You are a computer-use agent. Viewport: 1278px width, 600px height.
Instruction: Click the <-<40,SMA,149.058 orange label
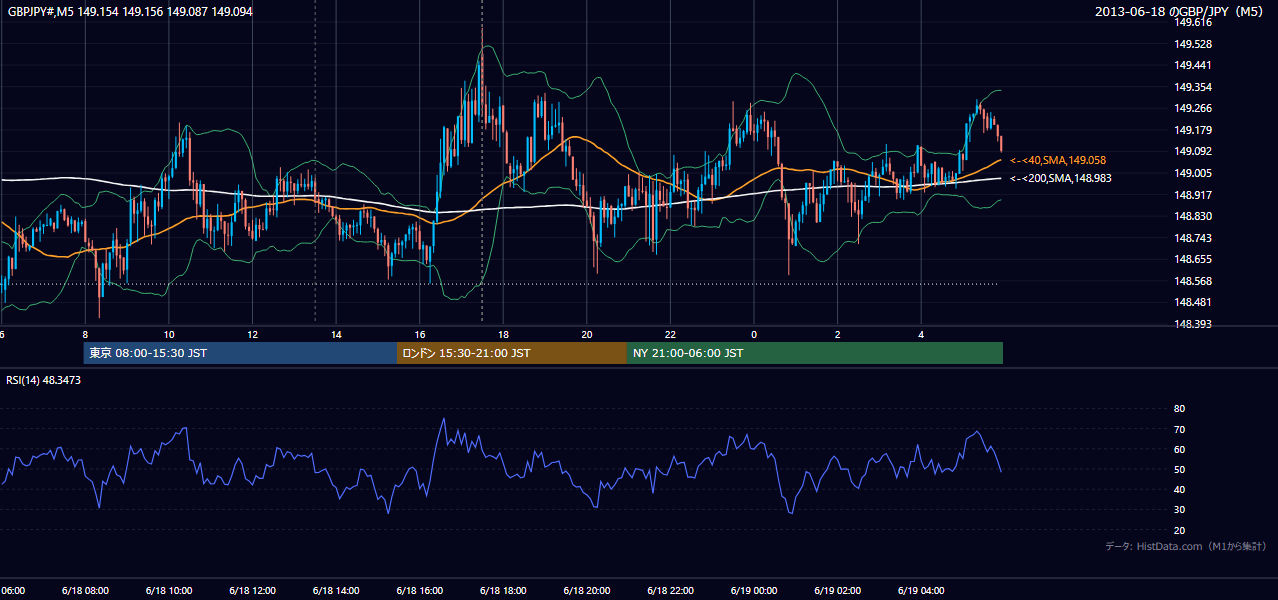pos(1058,160)
